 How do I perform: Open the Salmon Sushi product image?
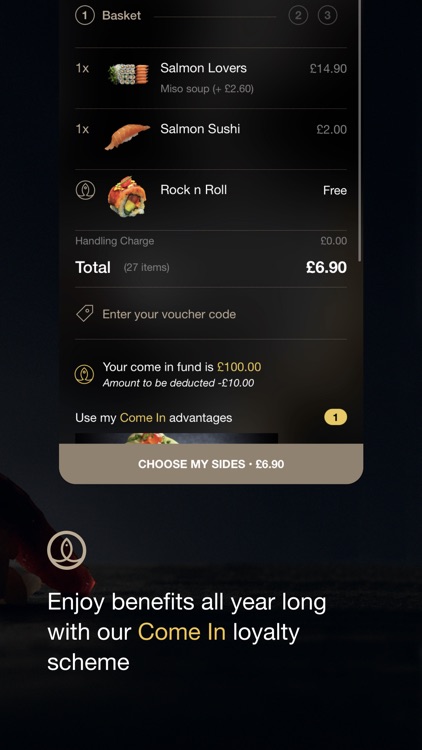(127, 136)
